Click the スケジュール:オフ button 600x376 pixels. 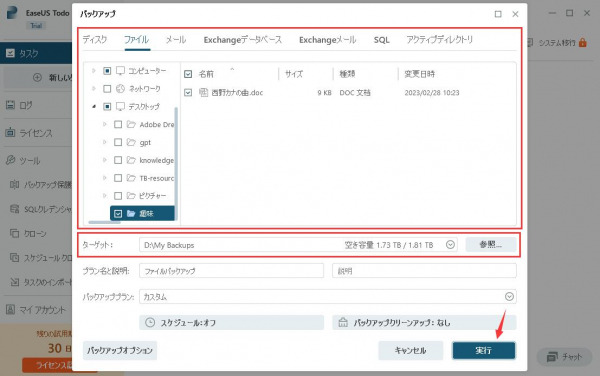click(x=232, y=322)
